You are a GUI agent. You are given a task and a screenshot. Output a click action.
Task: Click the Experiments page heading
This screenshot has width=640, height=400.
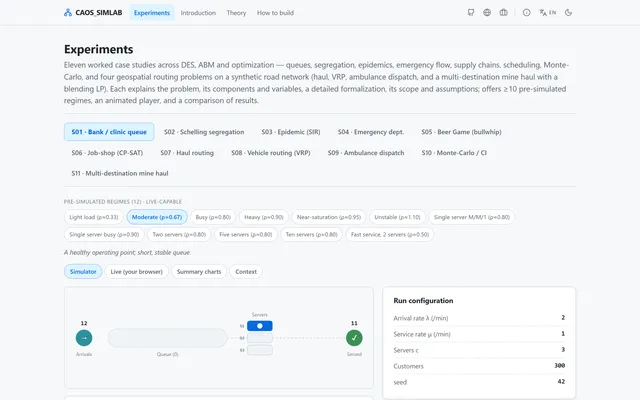pyautogui.click(x=98, y=49)
